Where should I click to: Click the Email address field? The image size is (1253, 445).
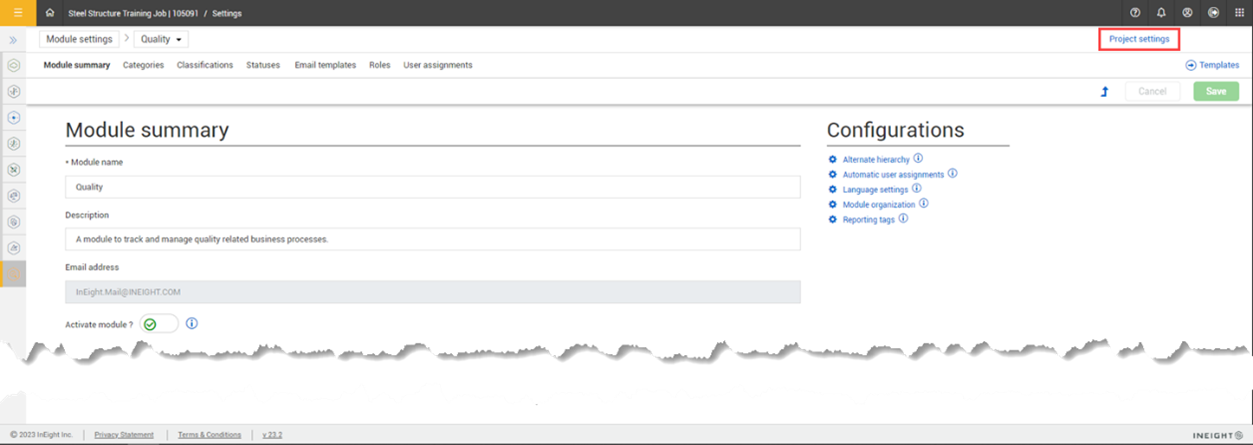[x=433, y=292]
